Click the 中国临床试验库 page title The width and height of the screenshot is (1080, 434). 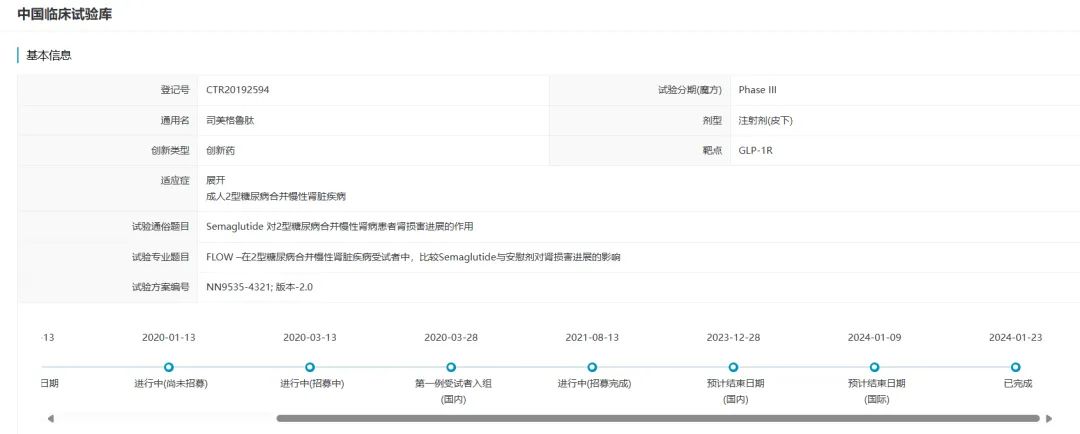65,14
